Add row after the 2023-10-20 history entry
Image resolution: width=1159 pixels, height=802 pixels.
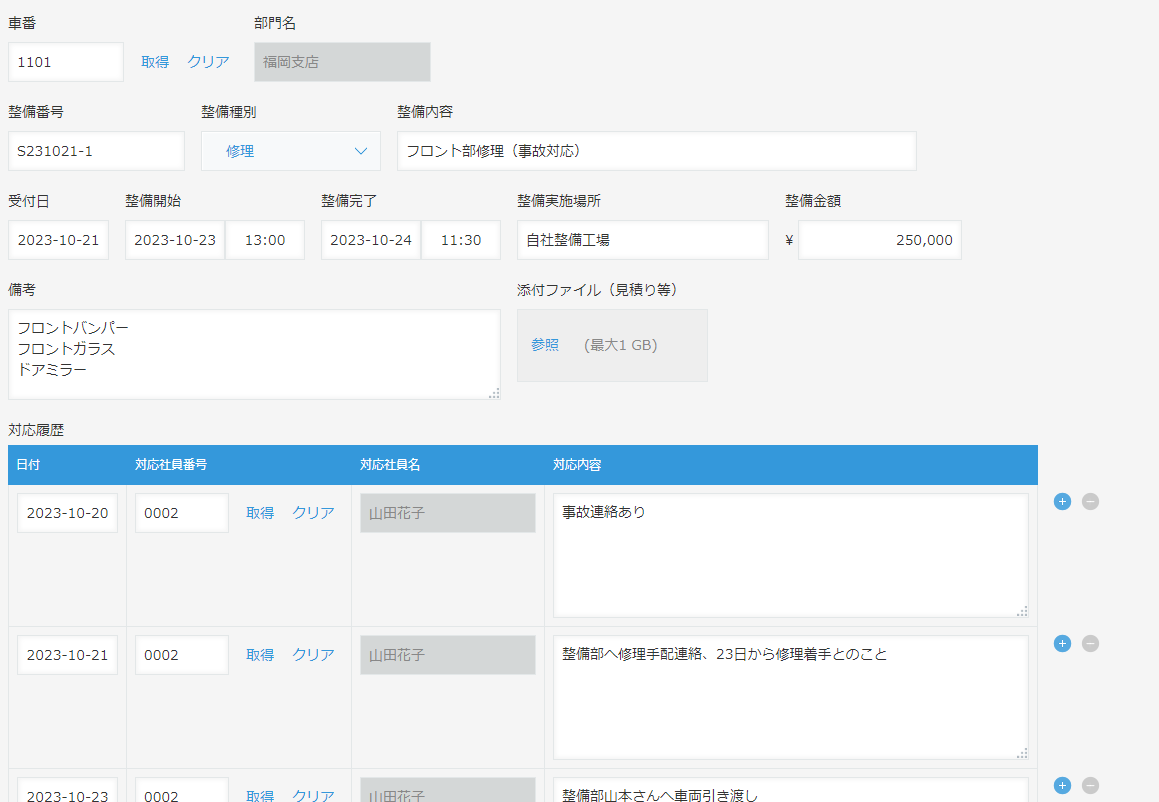click(1062, 502)
